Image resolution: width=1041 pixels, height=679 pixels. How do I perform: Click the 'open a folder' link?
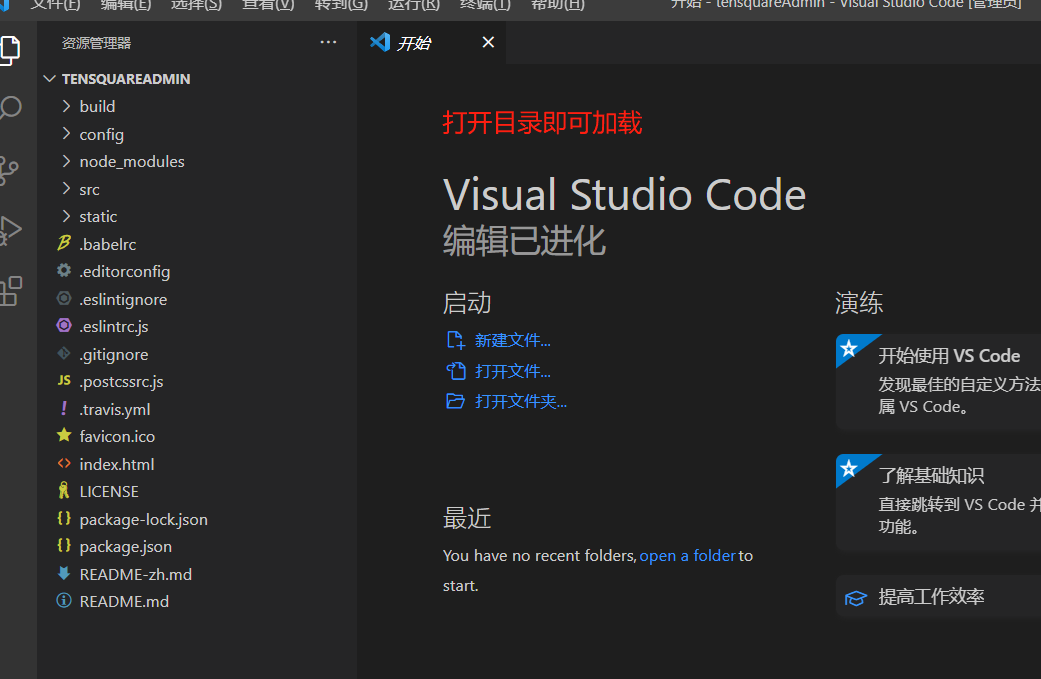coord(687,556)
